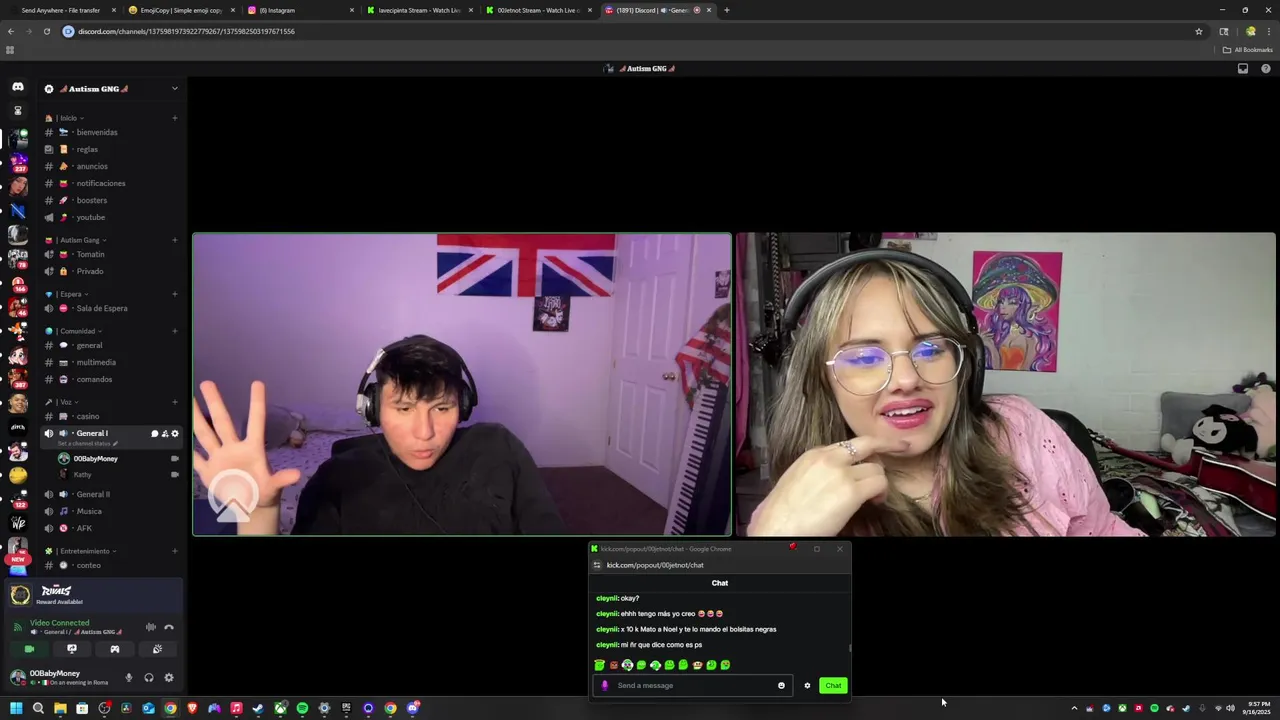Join the General II voice channel
The width and height of the screenshot is (1280, 720).
coord(110,494)
